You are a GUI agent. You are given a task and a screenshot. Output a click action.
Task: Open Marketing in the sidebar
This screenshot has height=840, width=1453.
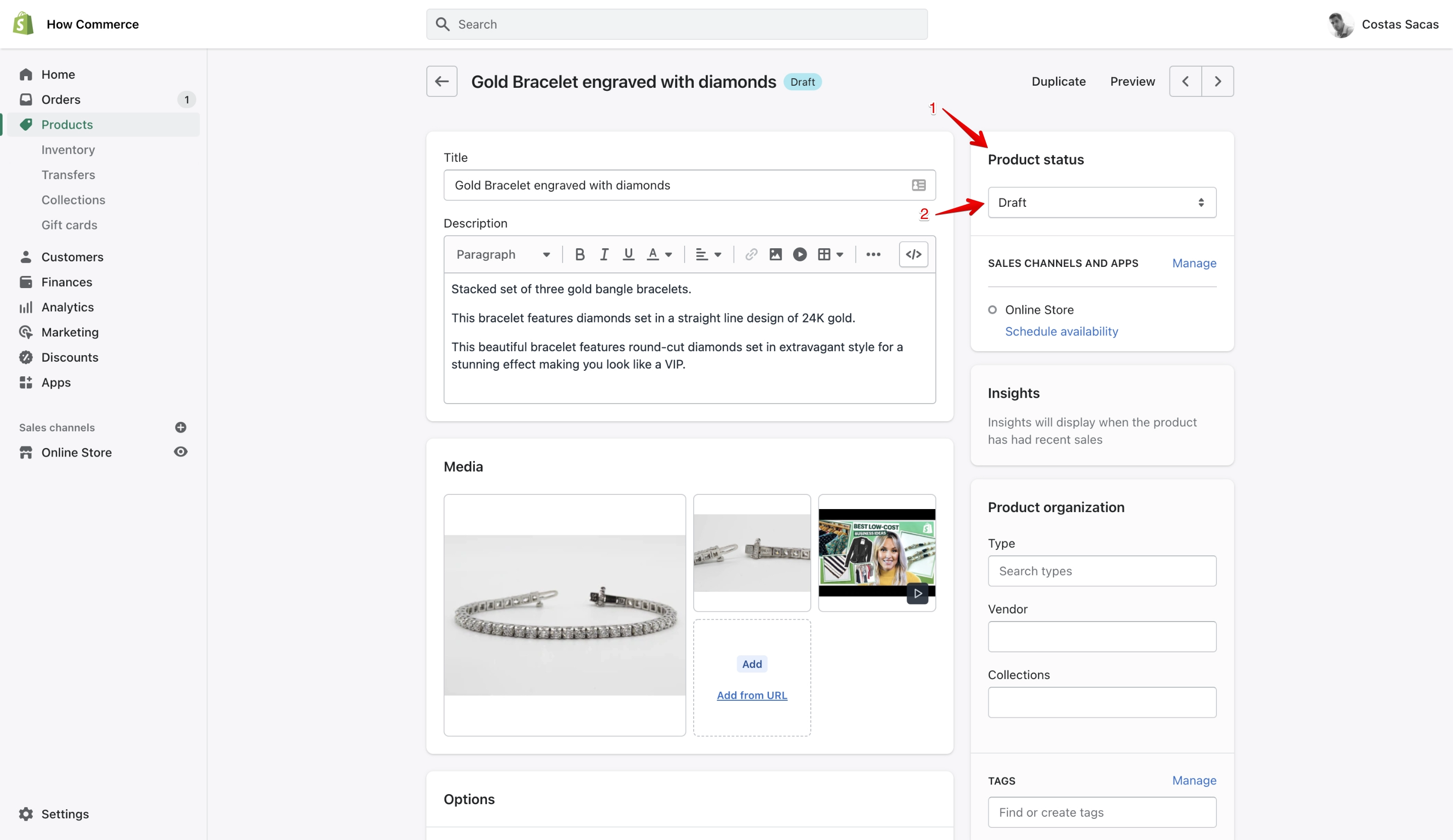70,332
